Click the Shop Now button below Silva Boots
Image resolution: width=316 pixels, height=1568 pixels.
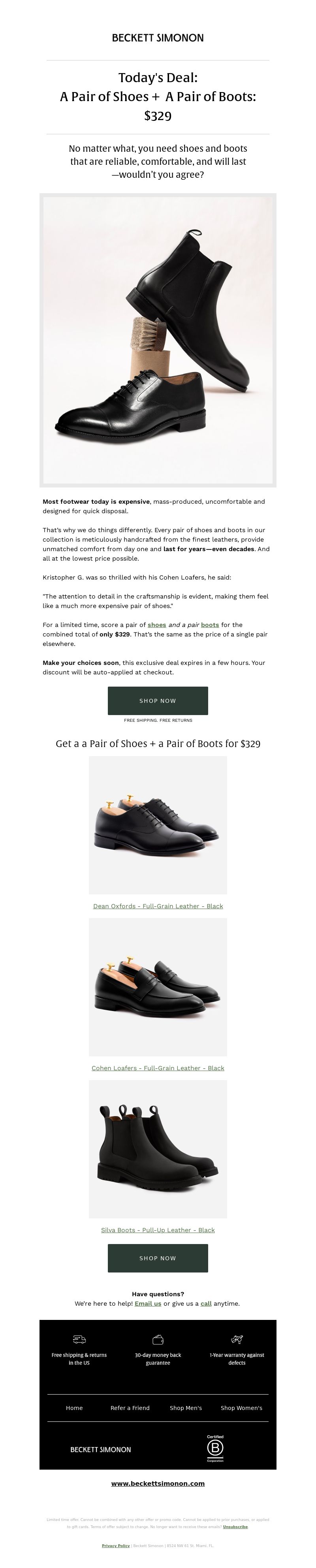(158, 1257)
